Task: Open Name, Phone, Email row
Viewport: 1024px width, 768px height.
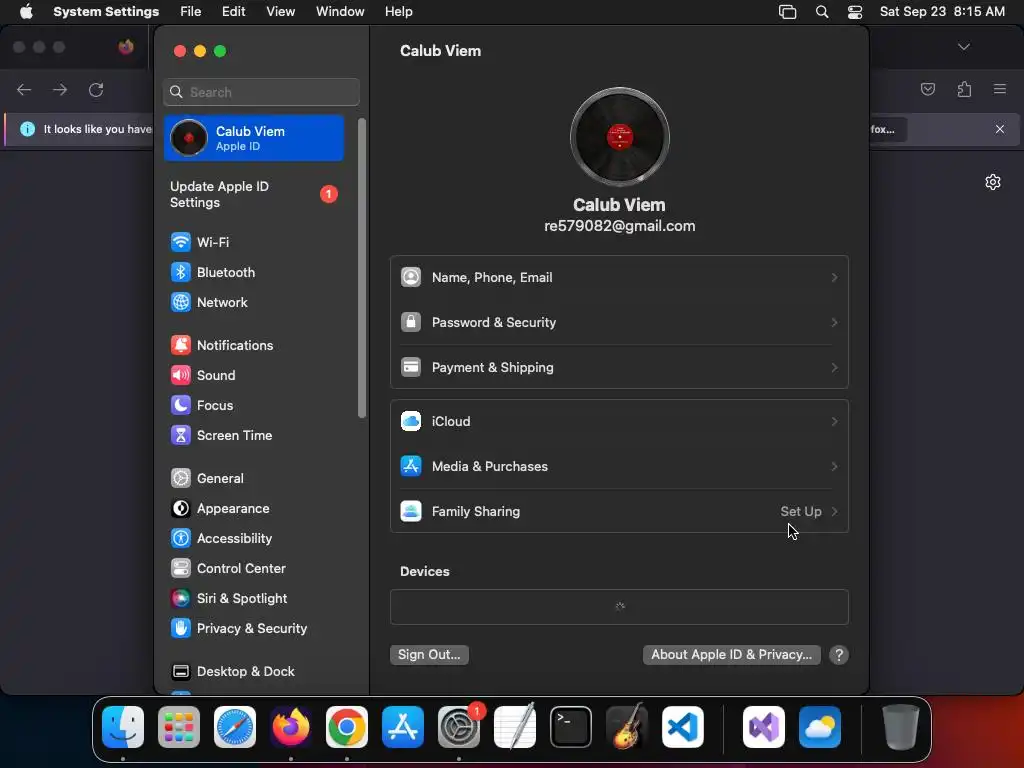Action: (x=619, y=278)
